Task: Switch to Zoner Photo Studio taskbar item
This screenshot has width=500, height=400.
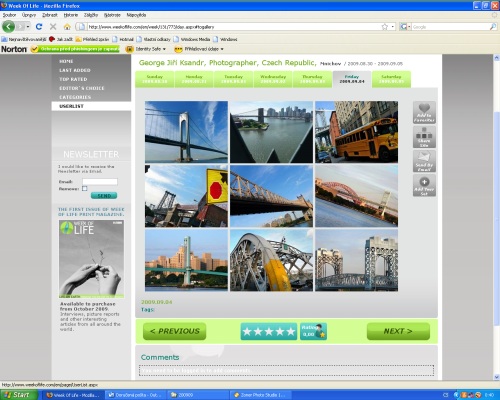Action: click(261, 395)
